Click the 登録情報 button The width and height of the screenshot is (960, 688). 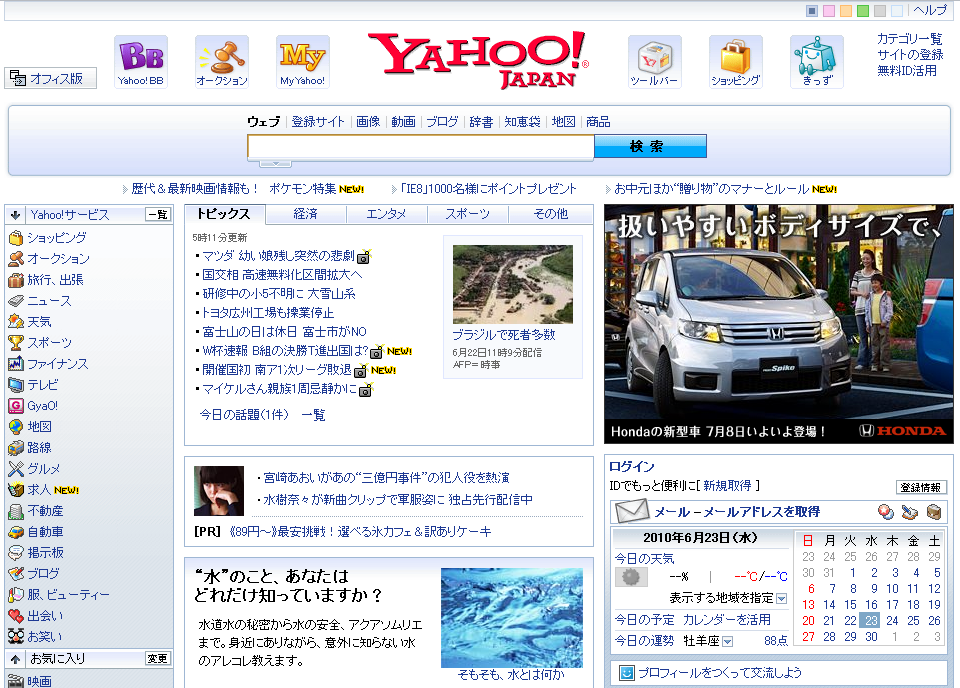(x=921, y=488)
